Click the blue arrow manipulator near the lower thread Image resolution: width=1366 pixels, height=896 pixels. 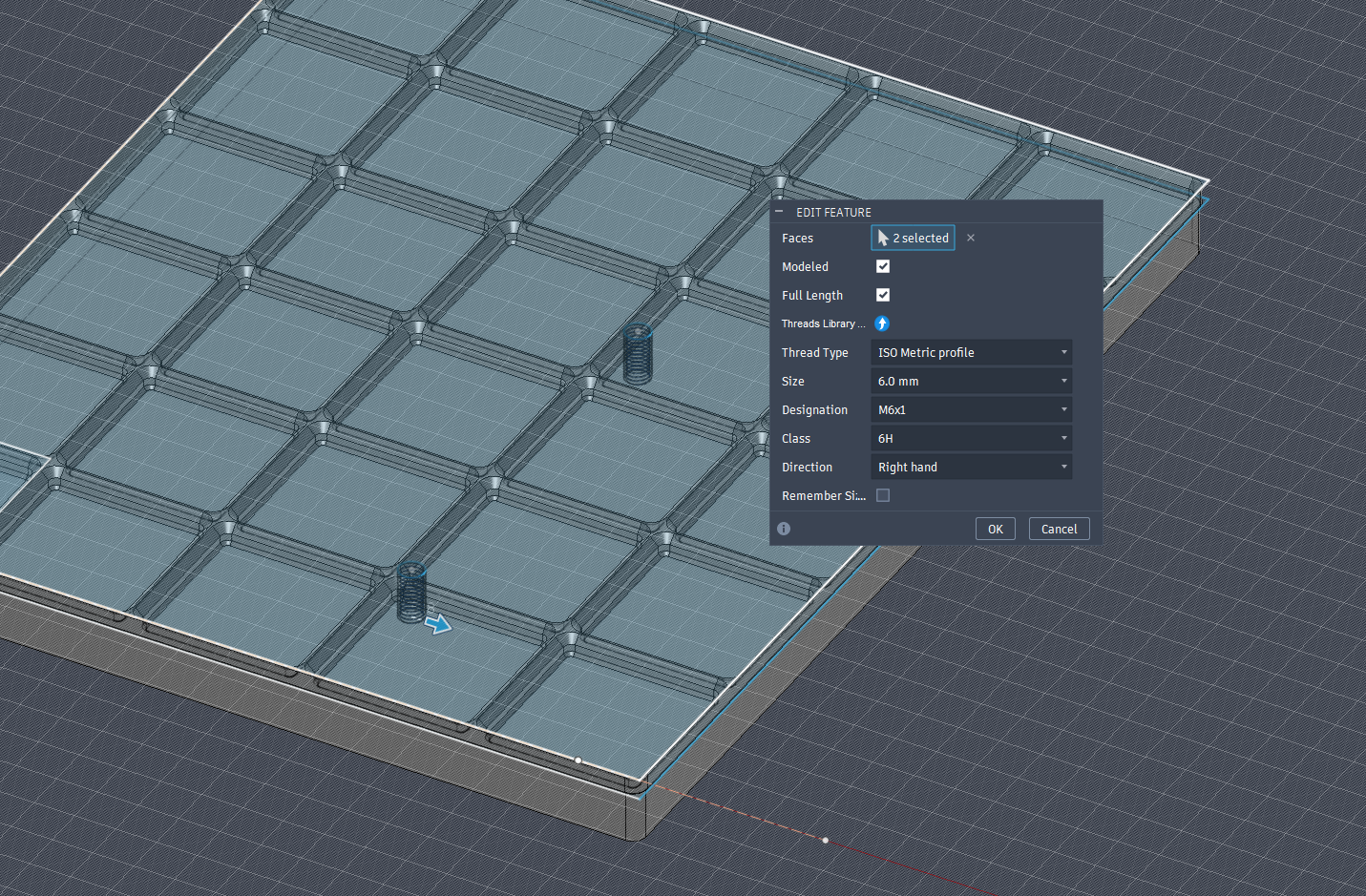(438, 624)
